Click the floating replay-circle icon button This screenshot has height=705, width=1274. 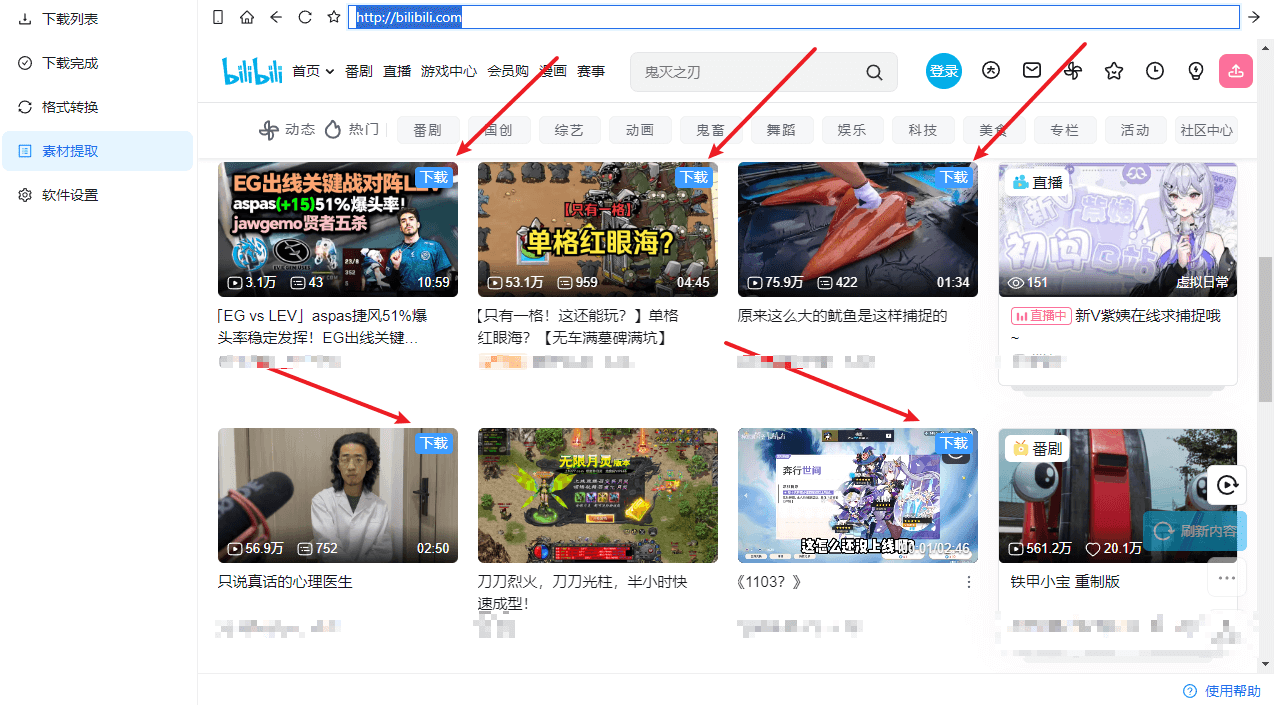point(1227,486)
